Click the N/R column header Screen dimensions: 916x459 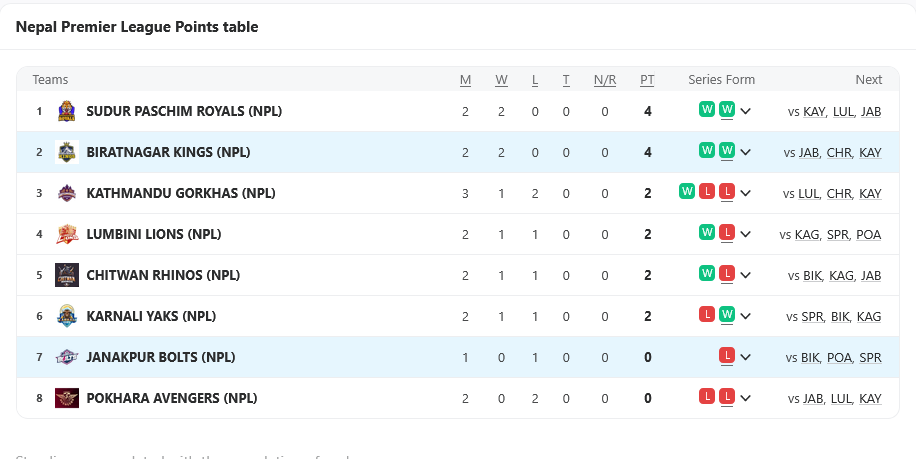(605, 80)
